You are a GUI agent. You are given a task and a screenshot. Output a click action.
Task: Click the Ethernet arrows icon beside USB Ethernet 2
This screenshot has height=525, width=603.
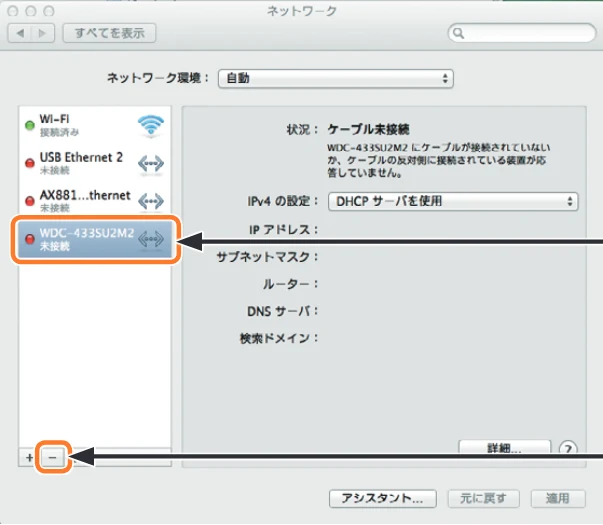[151, 163]
